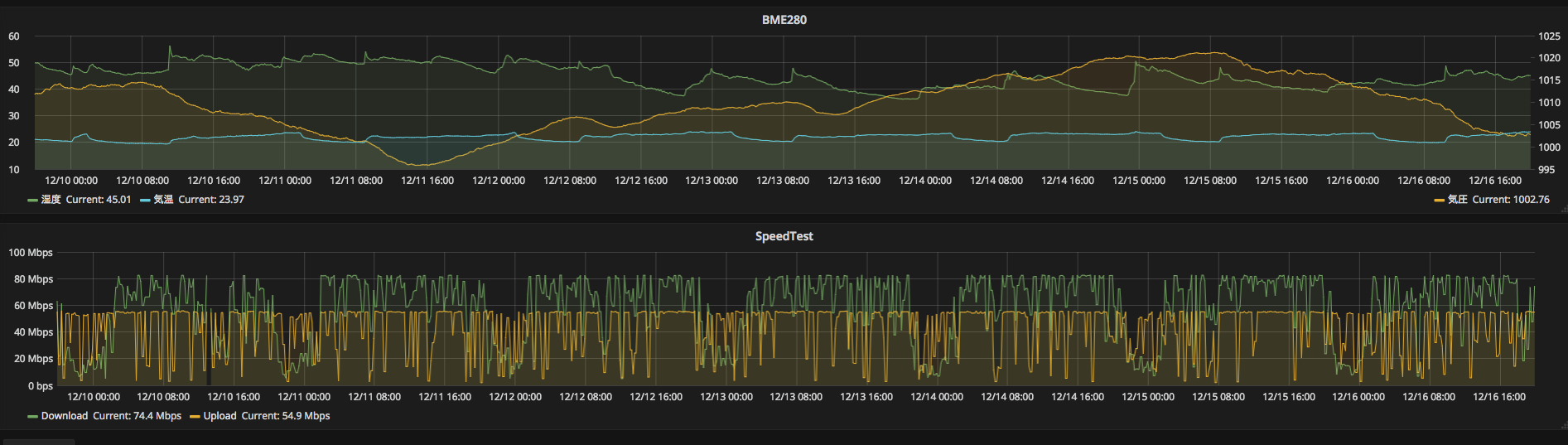Click the '12/16 08:00' time label on SpeedTest
This screenshot has width=1568, height=445.
1429,397
